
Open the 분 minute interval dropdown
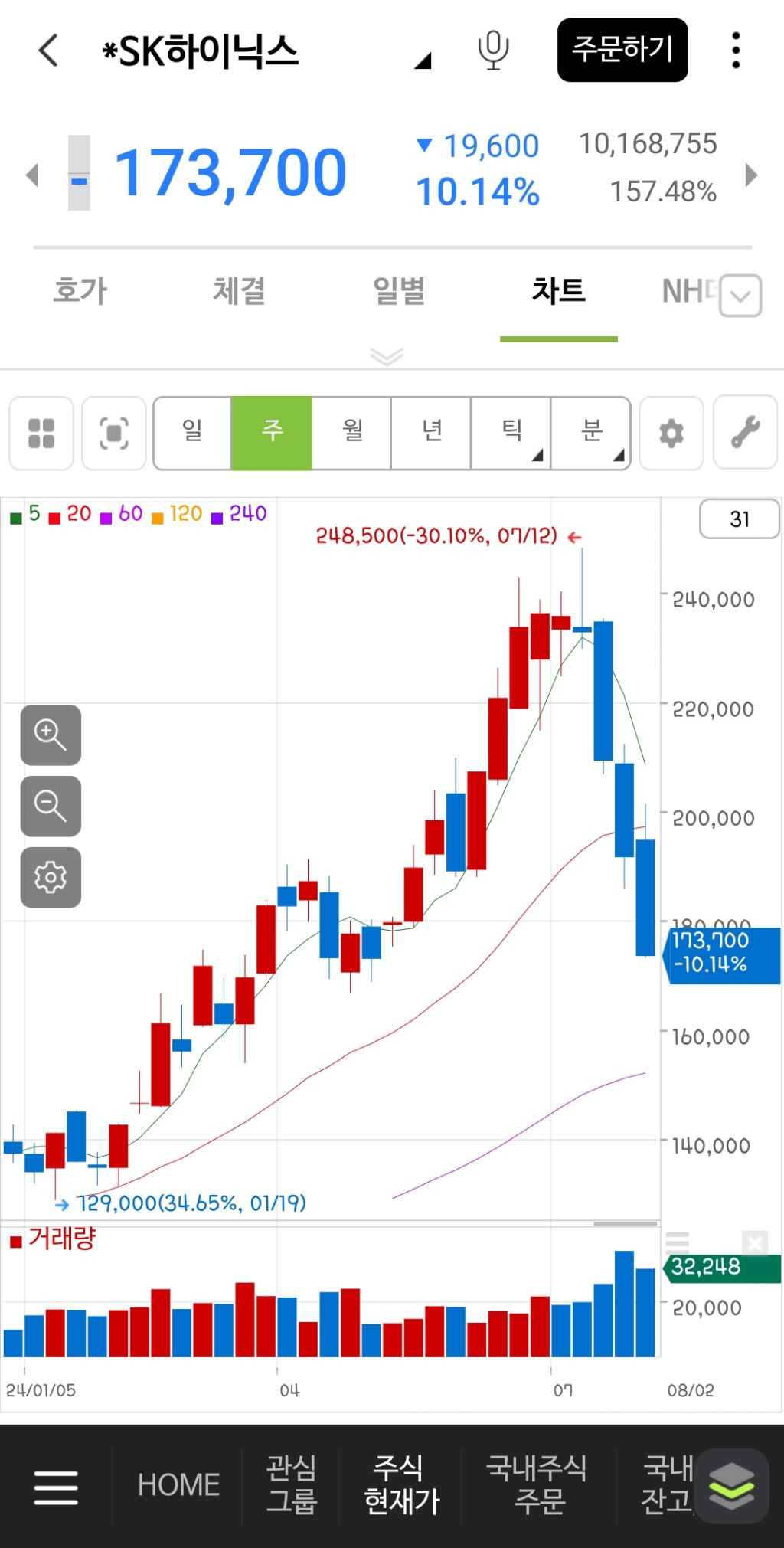591,433
